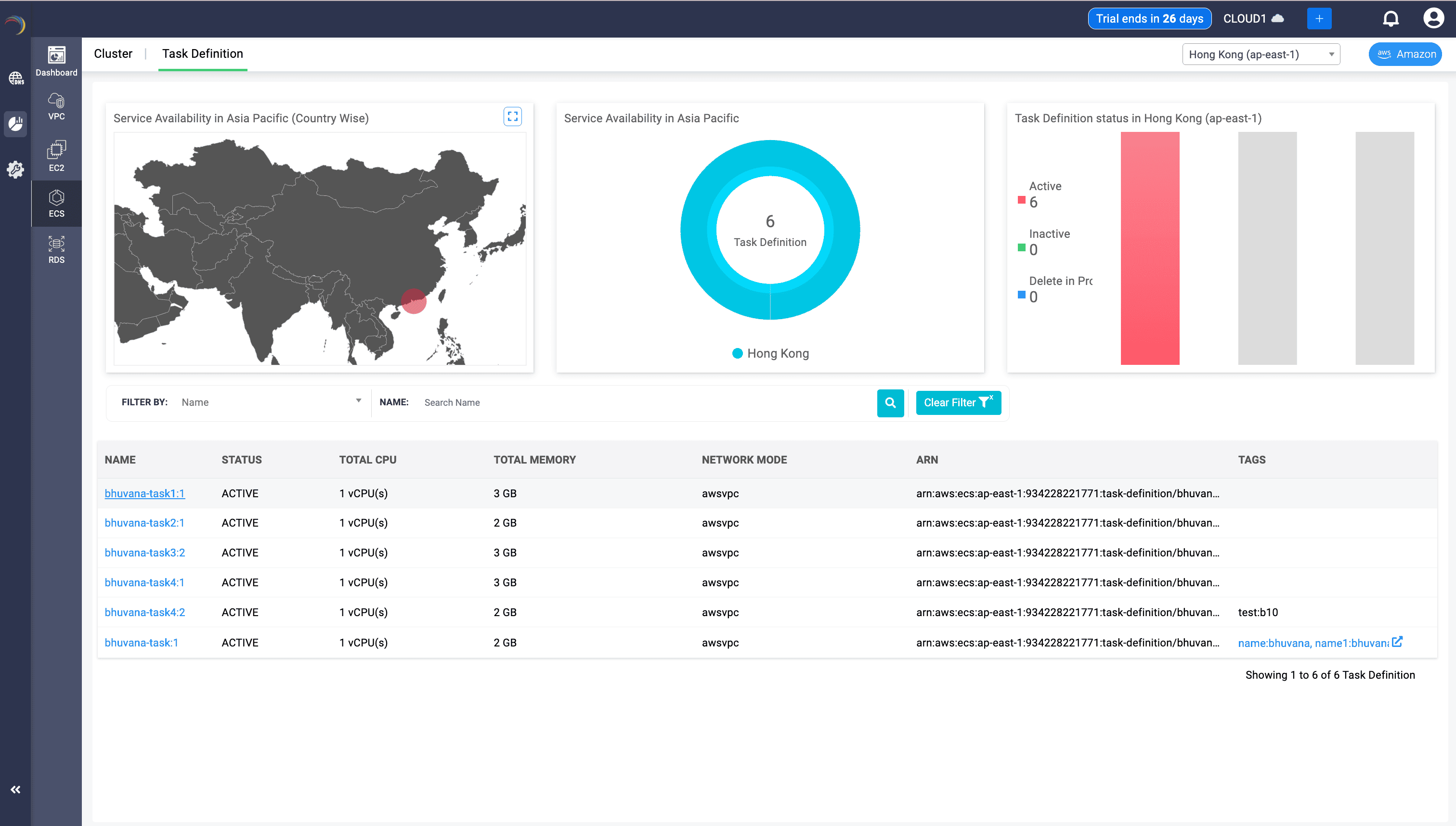Viewport: 1456px width, 826px height.
Task: Click the TOTAL MEMORY column header
Action: pyautogui.click(x=534, y=460)
